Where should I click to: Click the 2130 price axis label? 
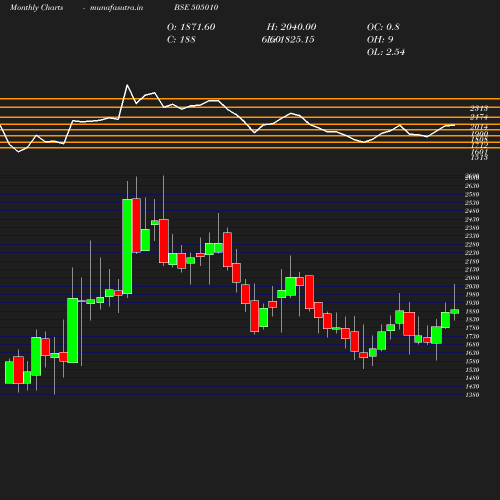472,269
